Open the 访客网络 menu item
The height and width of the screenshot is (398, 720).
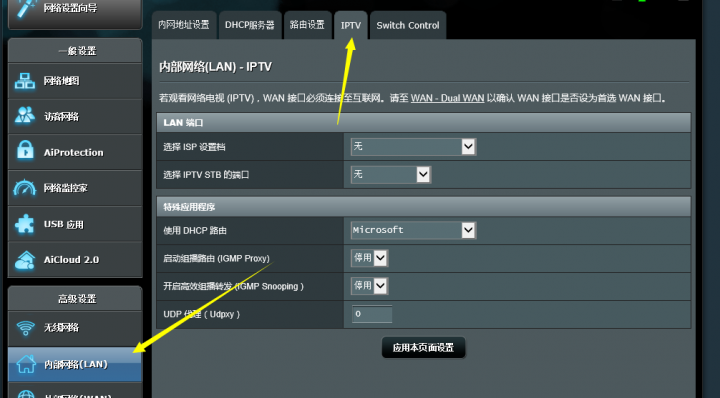tap(75, 117)
